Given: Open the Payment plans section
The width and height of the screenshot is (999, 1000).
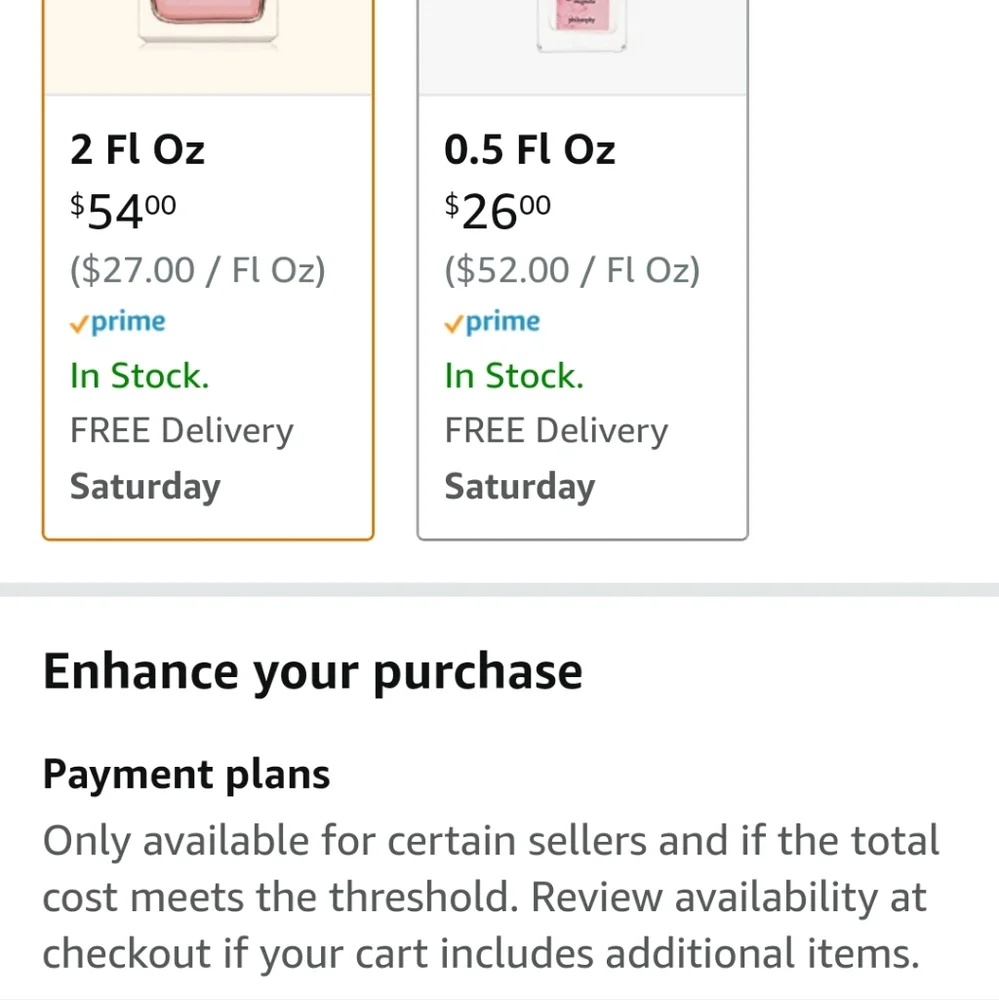Looking at the screenshot, I should click(186, 775).
